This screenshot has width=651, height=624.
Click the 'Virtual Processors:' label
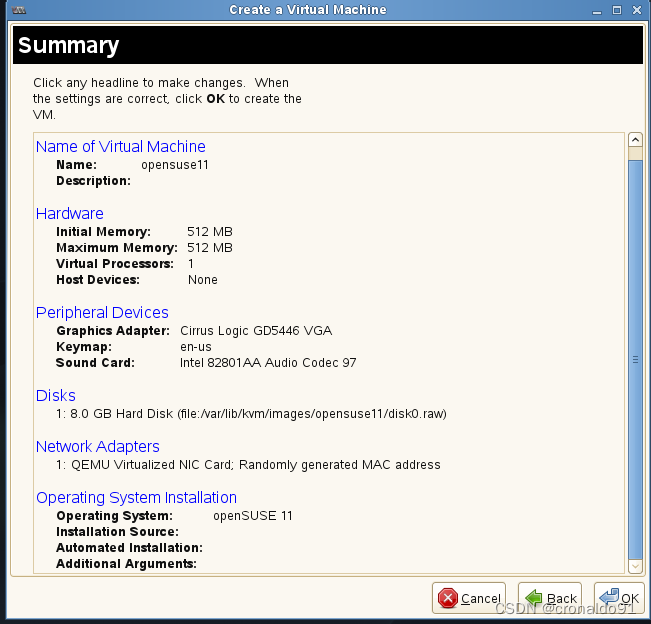pyautogui.click(x=115, y=264)
